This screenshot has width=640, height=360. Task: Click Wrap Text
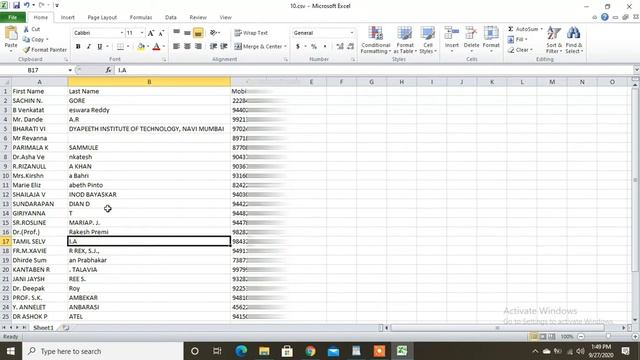251,33
